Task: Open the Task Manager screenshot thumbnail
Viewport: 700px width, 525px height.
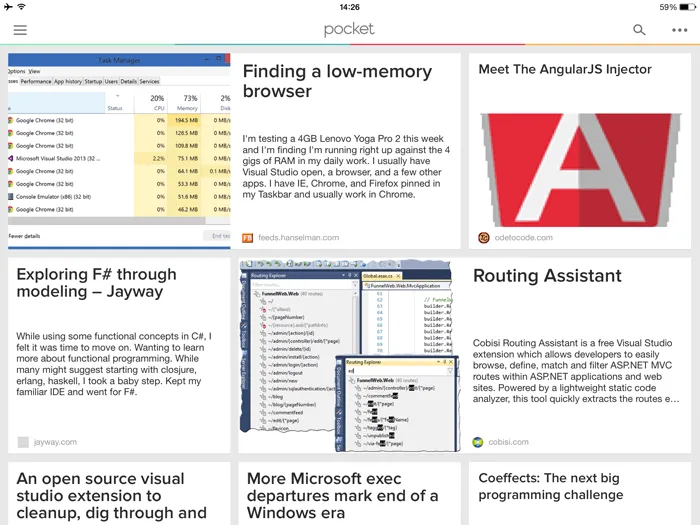Action: tap(119, 150)
